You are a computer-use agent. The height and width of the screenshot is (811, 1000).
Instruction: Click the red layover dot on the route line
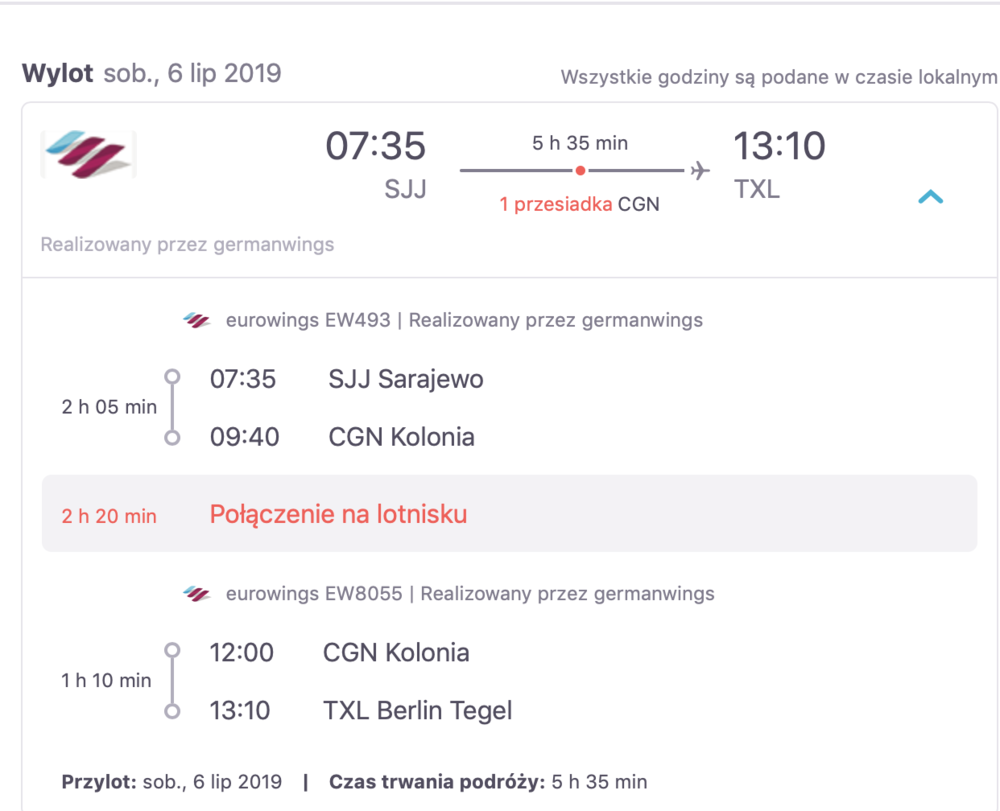(580, 171)
